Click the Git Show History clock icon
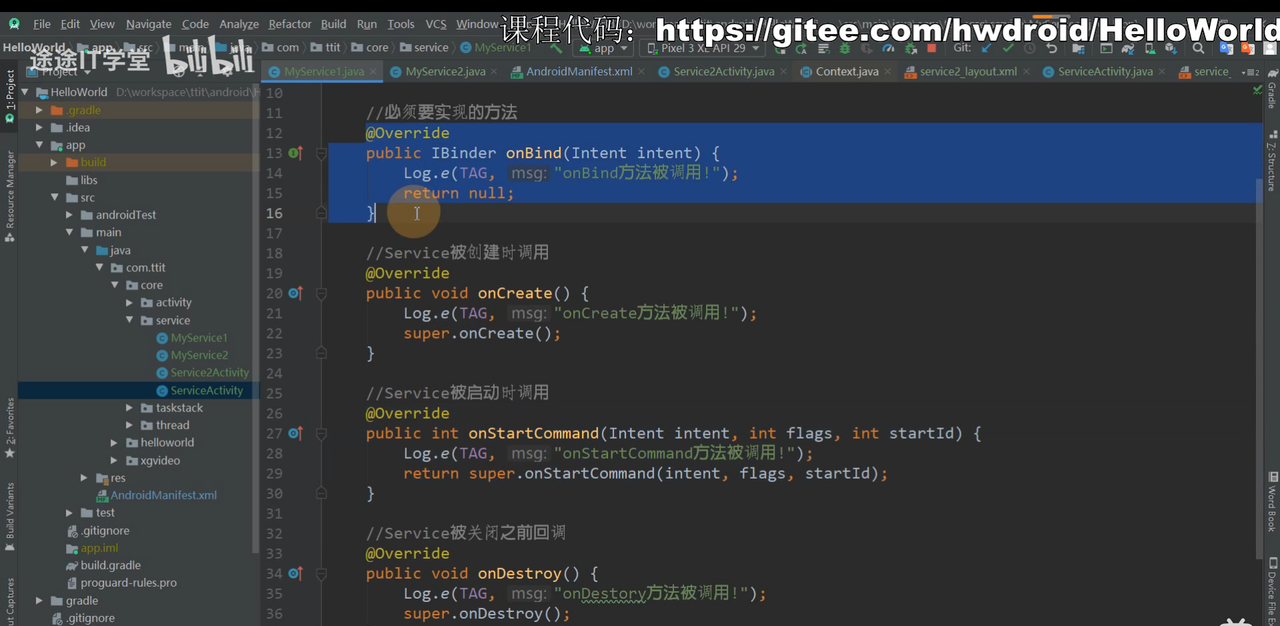This screenshot has width=1280, height=626. pos(1030,47)
